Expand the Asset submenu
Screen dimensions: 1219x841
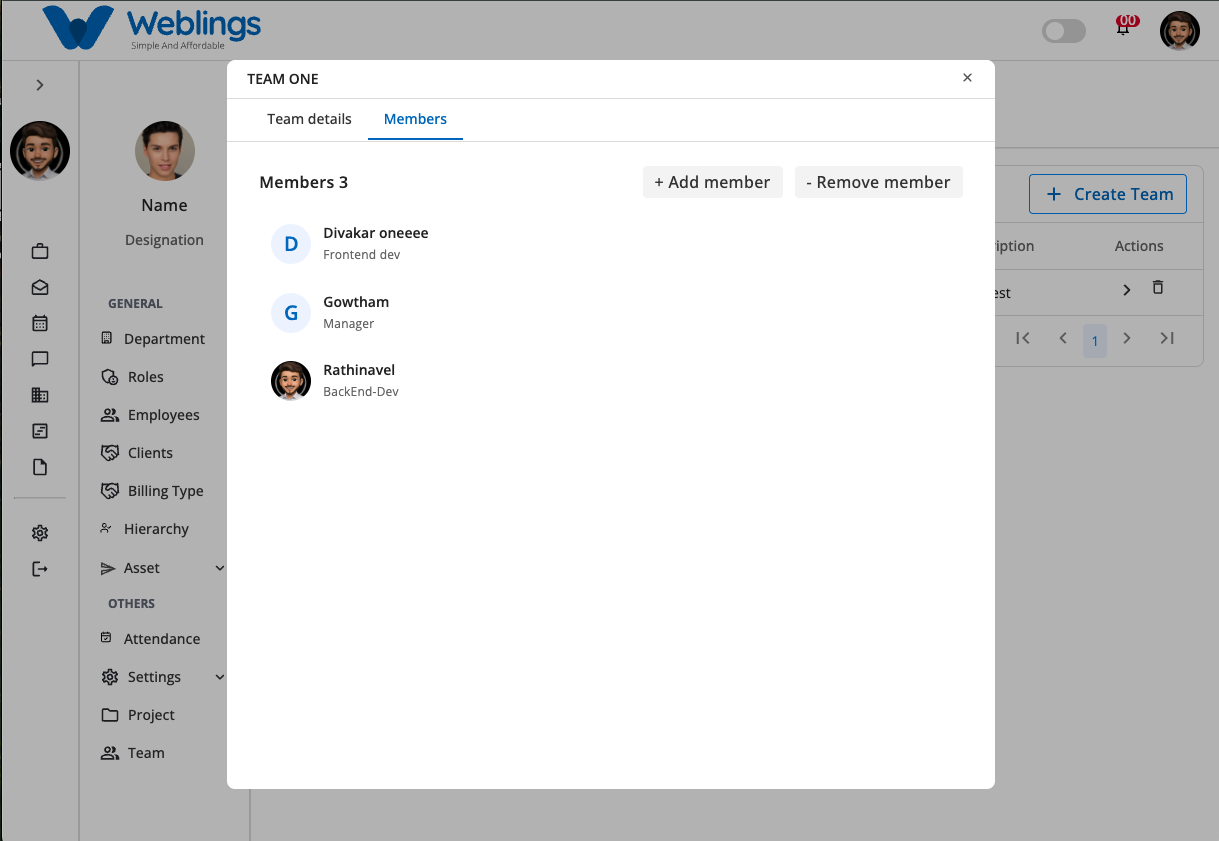coord(220,568)
